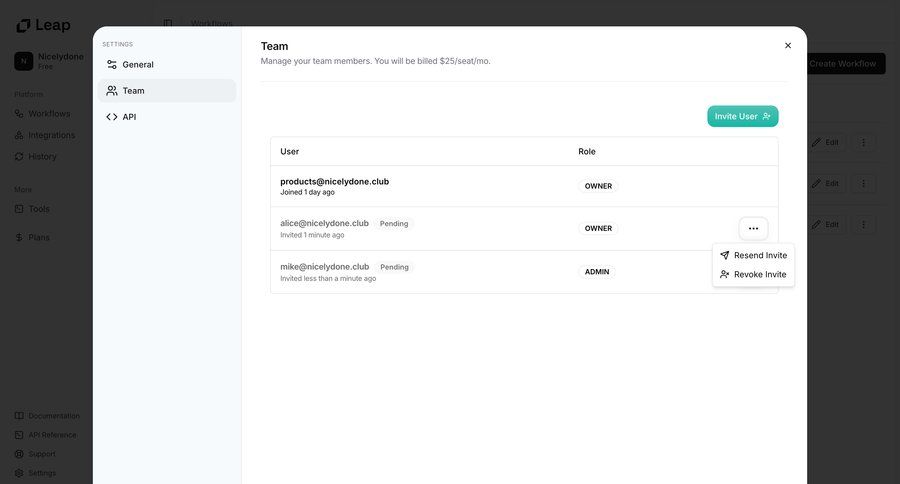Click first workflow Edit button in background
Viewport: 900px width, 484px height.
(x=825, y=142)
